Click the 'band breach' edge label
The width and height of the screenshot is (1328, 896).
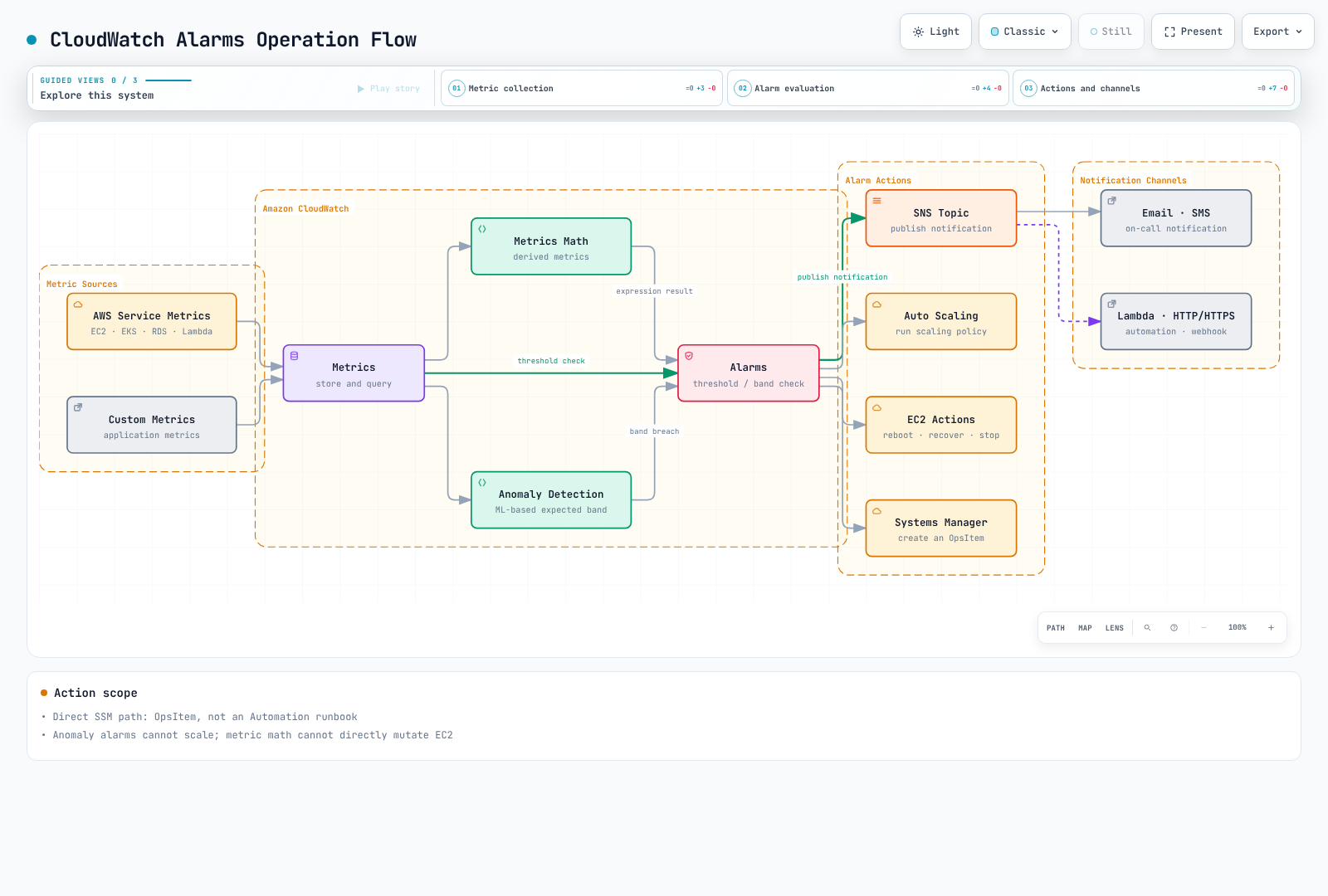click(x=654, y=431)
